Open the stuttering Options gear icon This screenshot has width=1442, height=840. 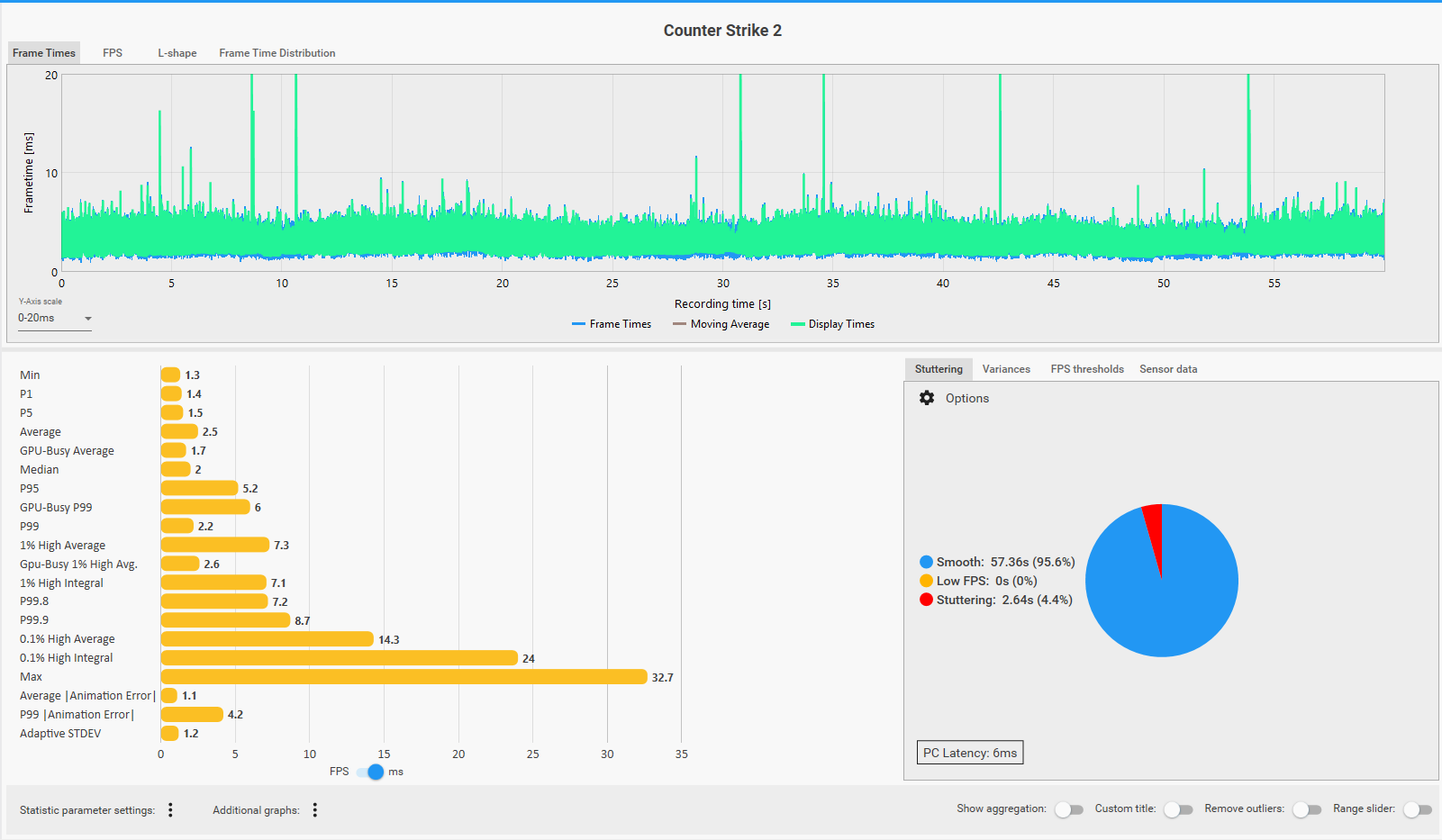coord(927,398)
